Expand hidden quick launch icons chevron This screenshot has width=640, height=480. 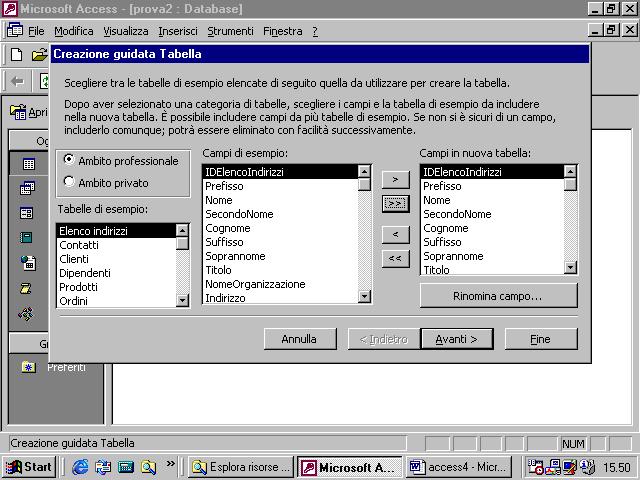point(171,464)
